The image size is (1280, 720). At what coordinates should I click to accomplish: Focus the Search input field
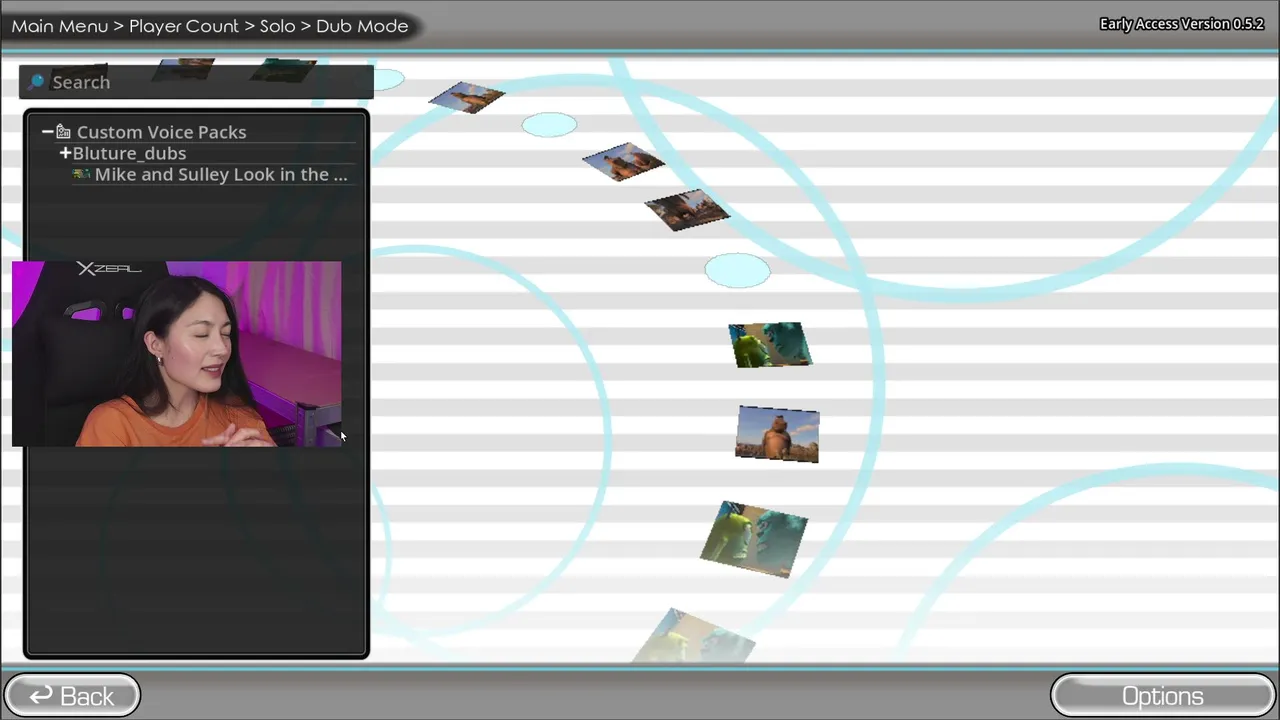[196, 82]
